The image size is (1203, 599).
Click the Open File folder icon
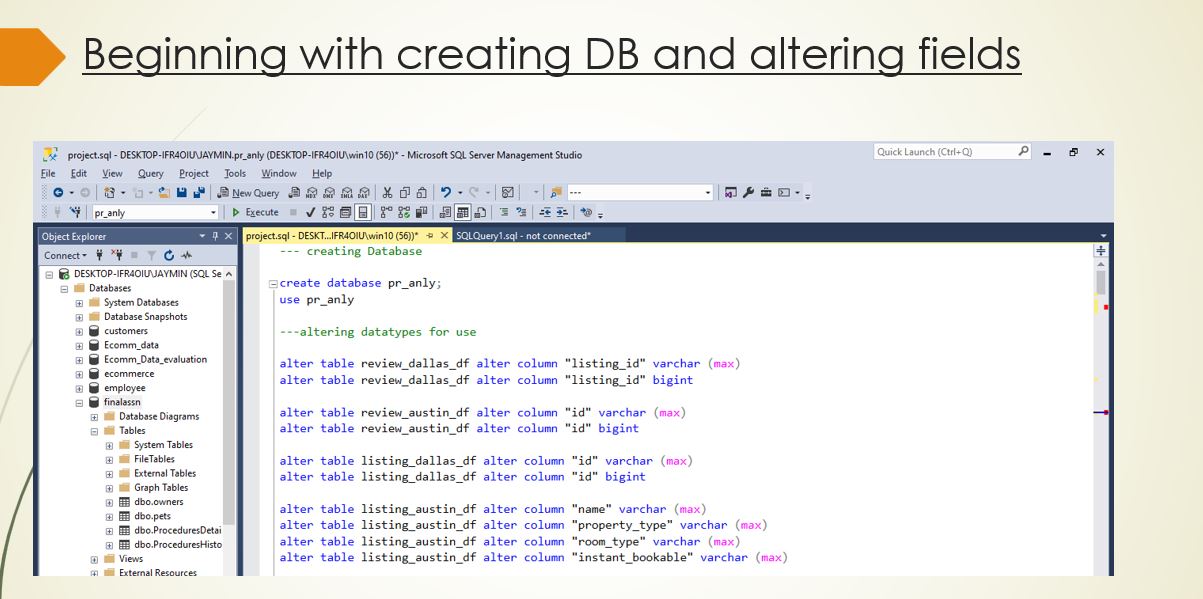coord(164,193)
